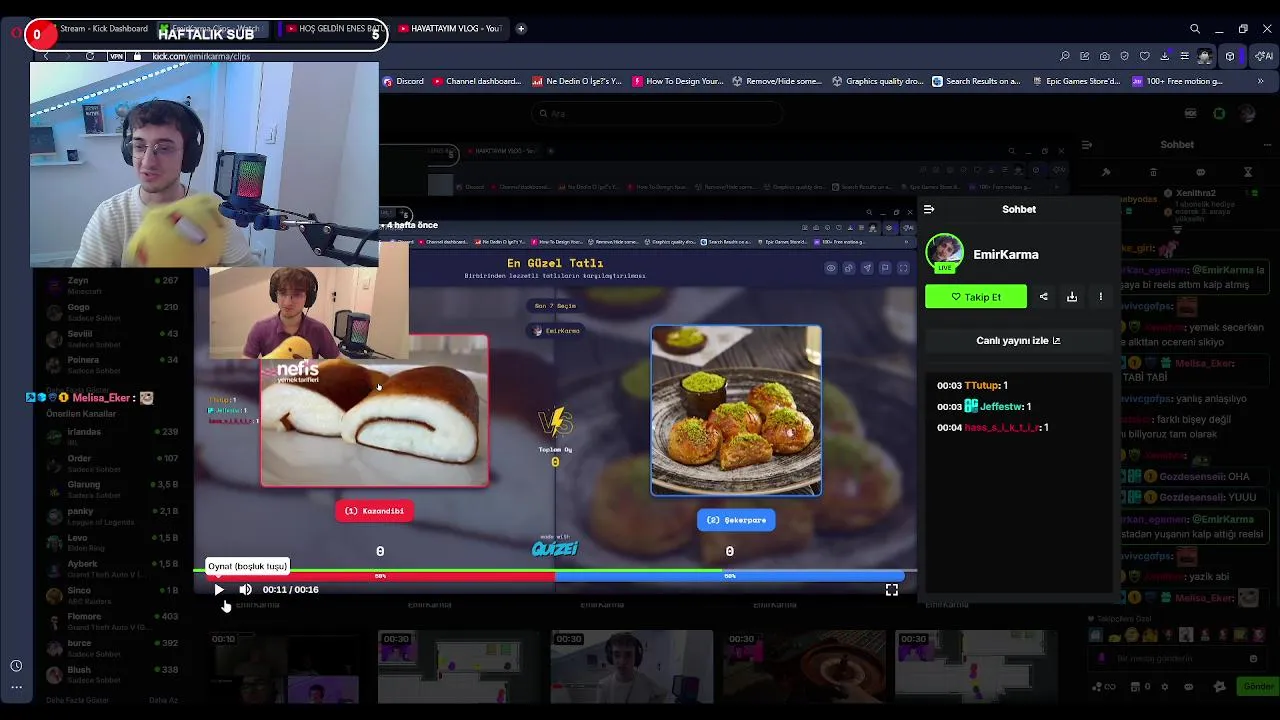Select the Şekerpare answer button

pos(736,520)
